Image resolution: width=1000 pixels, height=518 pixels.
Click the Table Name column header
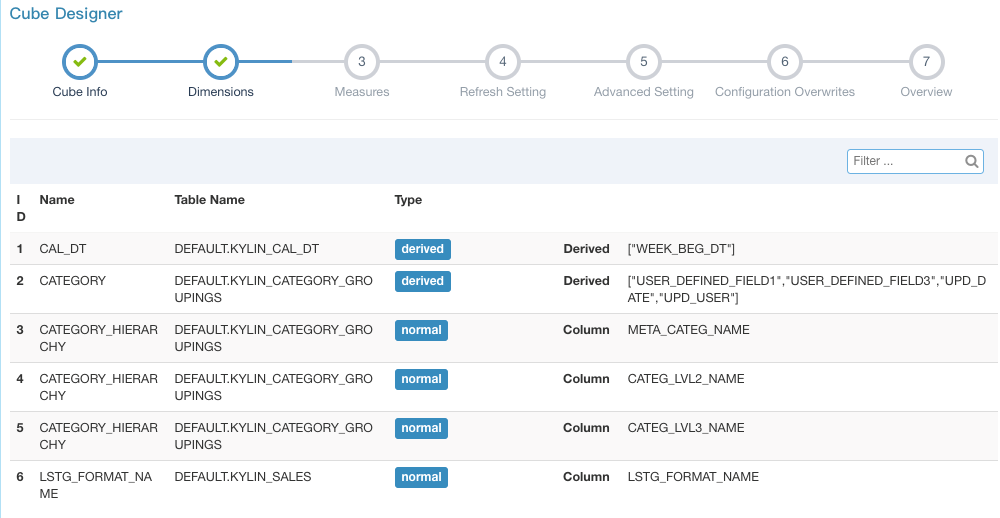coord(209,200)
